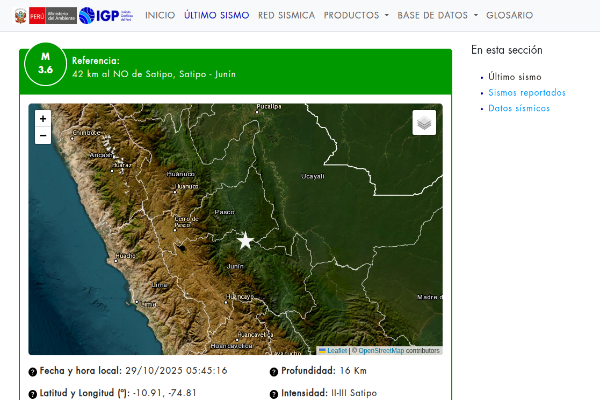Click the Ucayali label on the map

tap(313, 176)
